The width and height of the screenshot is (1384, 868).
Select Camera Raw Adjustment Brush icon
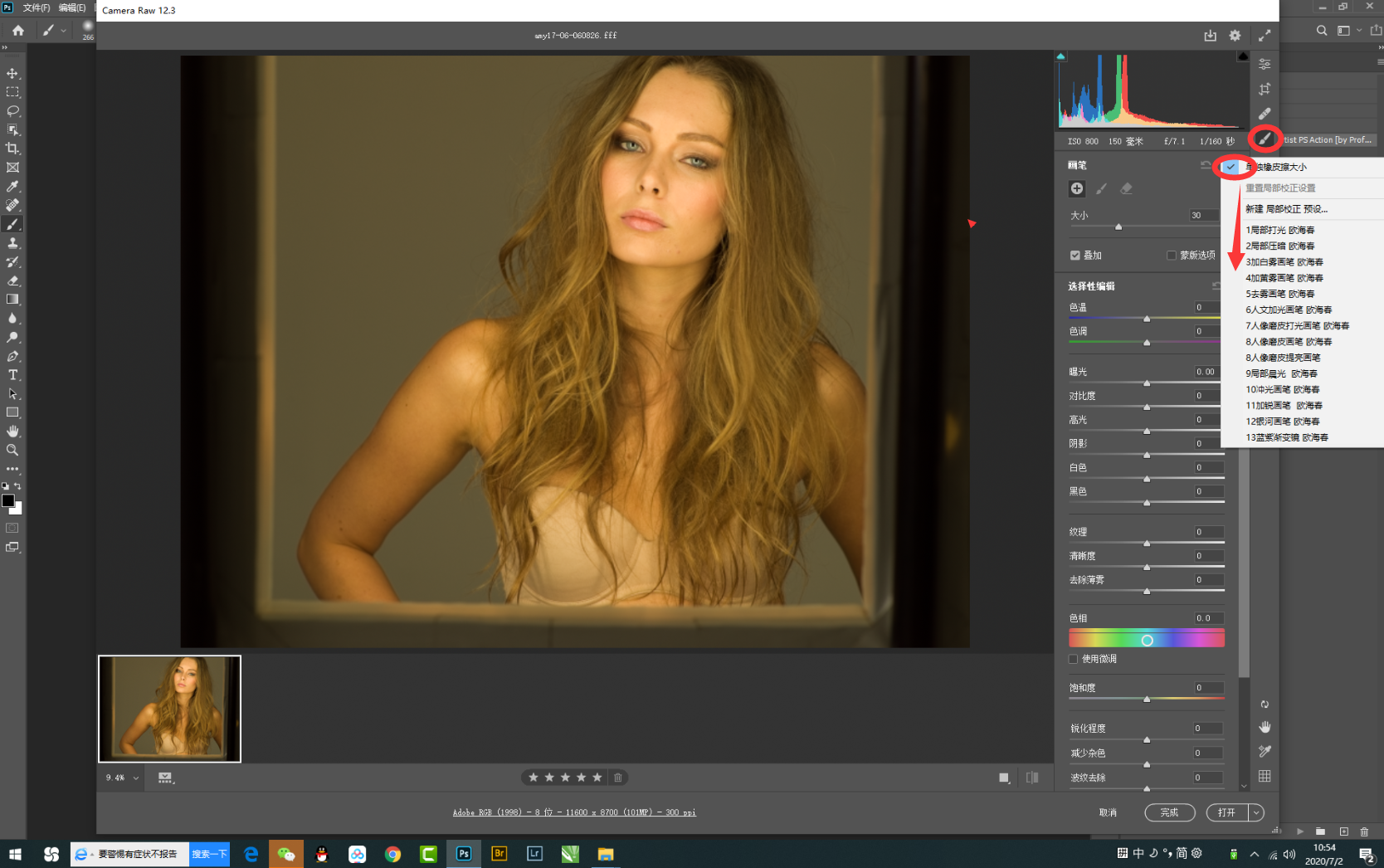pos(1265,139)
